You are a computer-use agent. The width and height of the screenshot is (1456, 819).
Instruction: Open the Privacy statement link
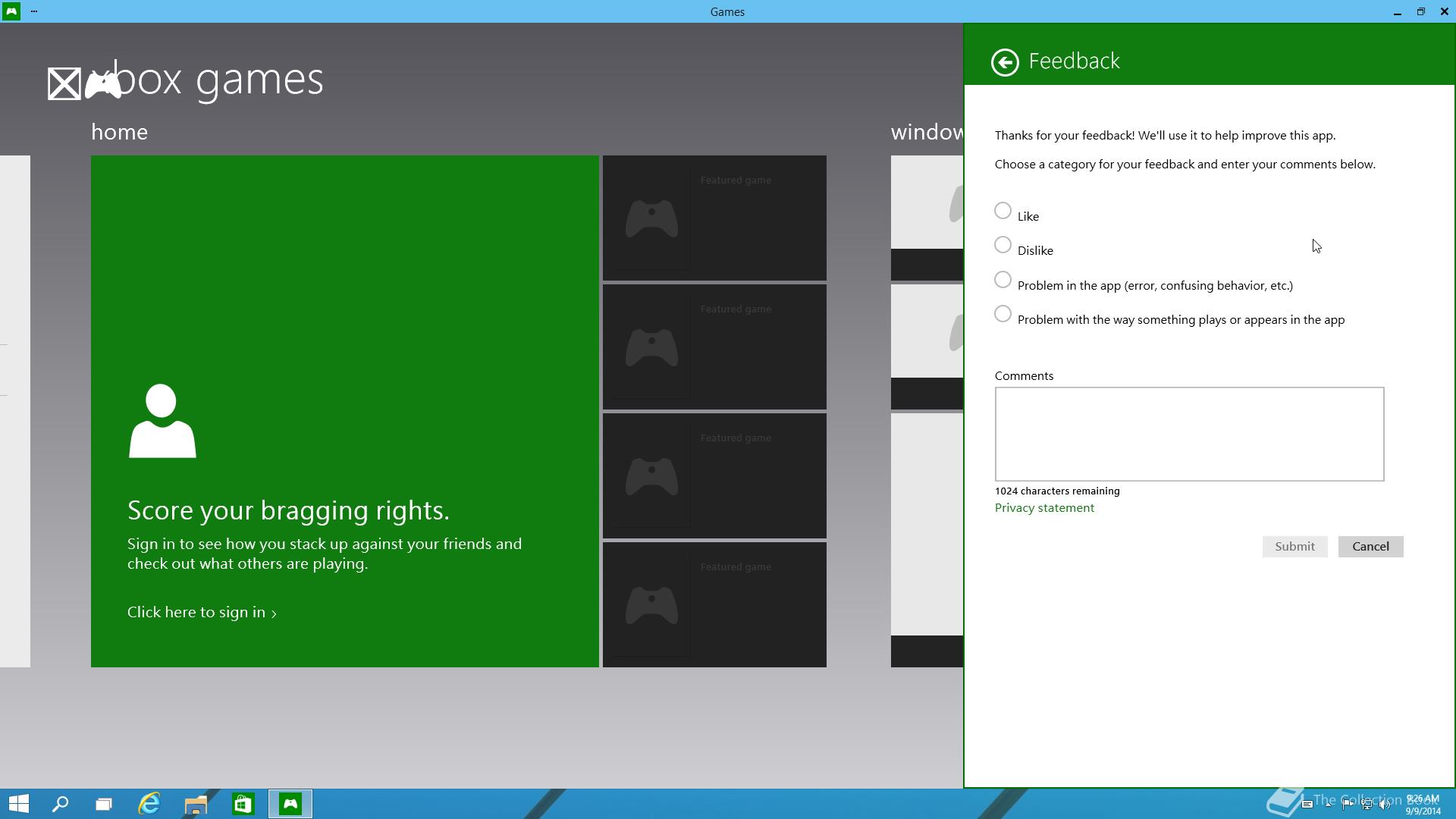1044,508
